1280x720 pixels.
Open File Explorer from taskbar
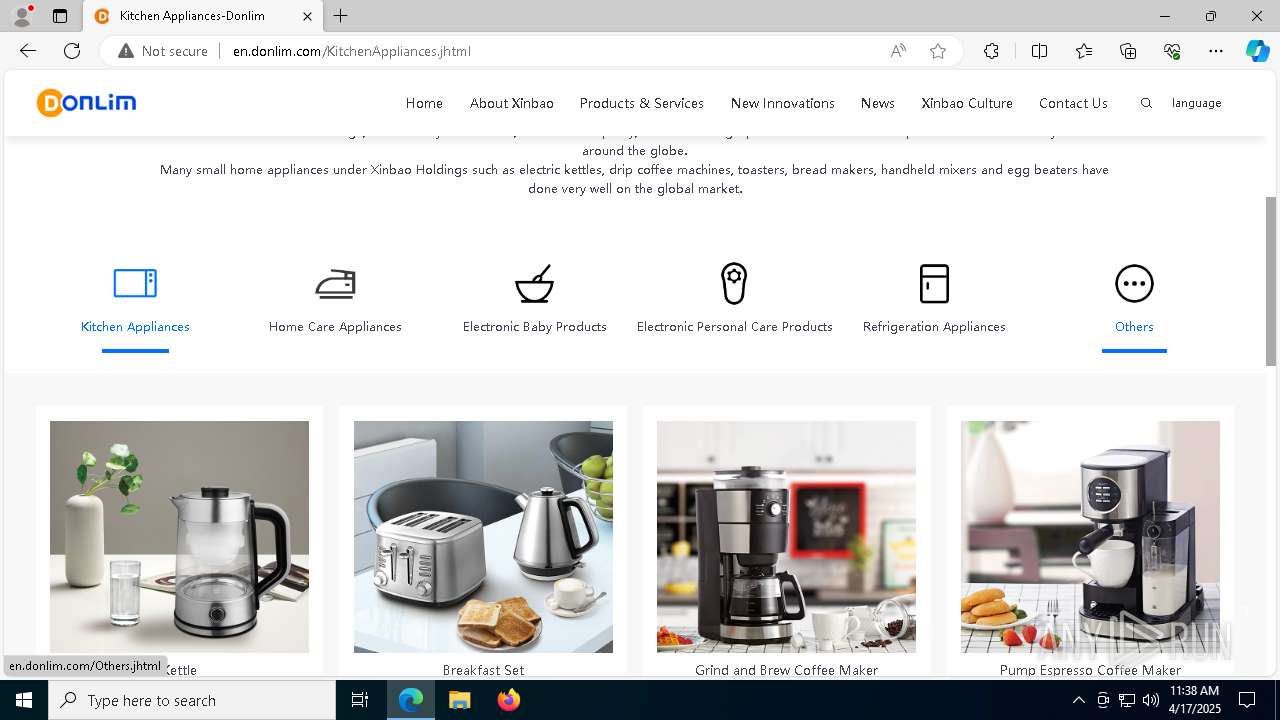[x=459, y=700]
